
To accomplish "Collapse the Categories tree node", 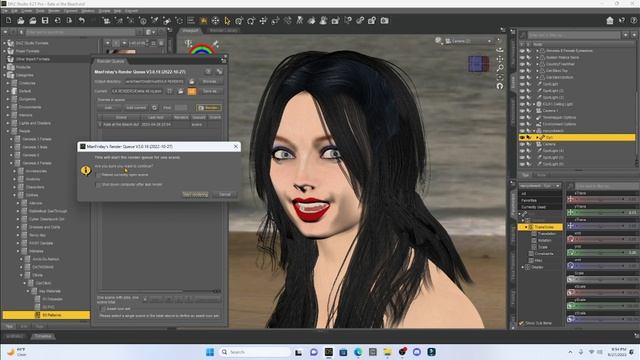I will (4, 75).
